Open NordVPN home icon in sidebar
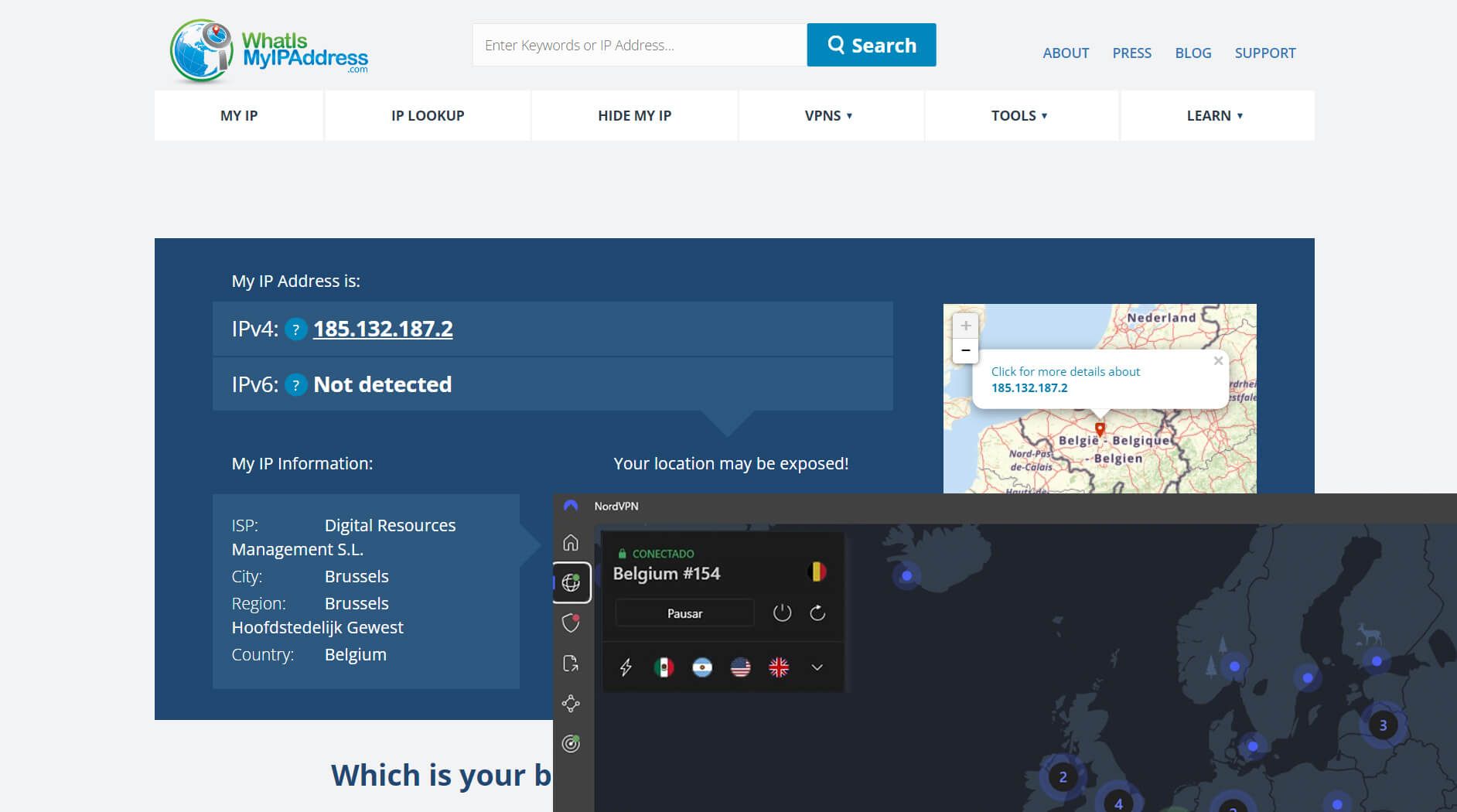The width and height of the screenshot is (1457, 812). click(571, 543)
